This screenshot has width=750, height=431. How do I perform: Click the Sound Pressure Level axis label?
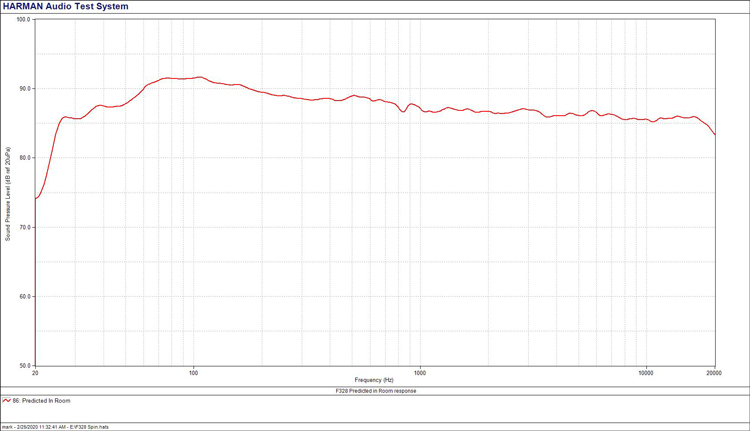pos(8,192)
